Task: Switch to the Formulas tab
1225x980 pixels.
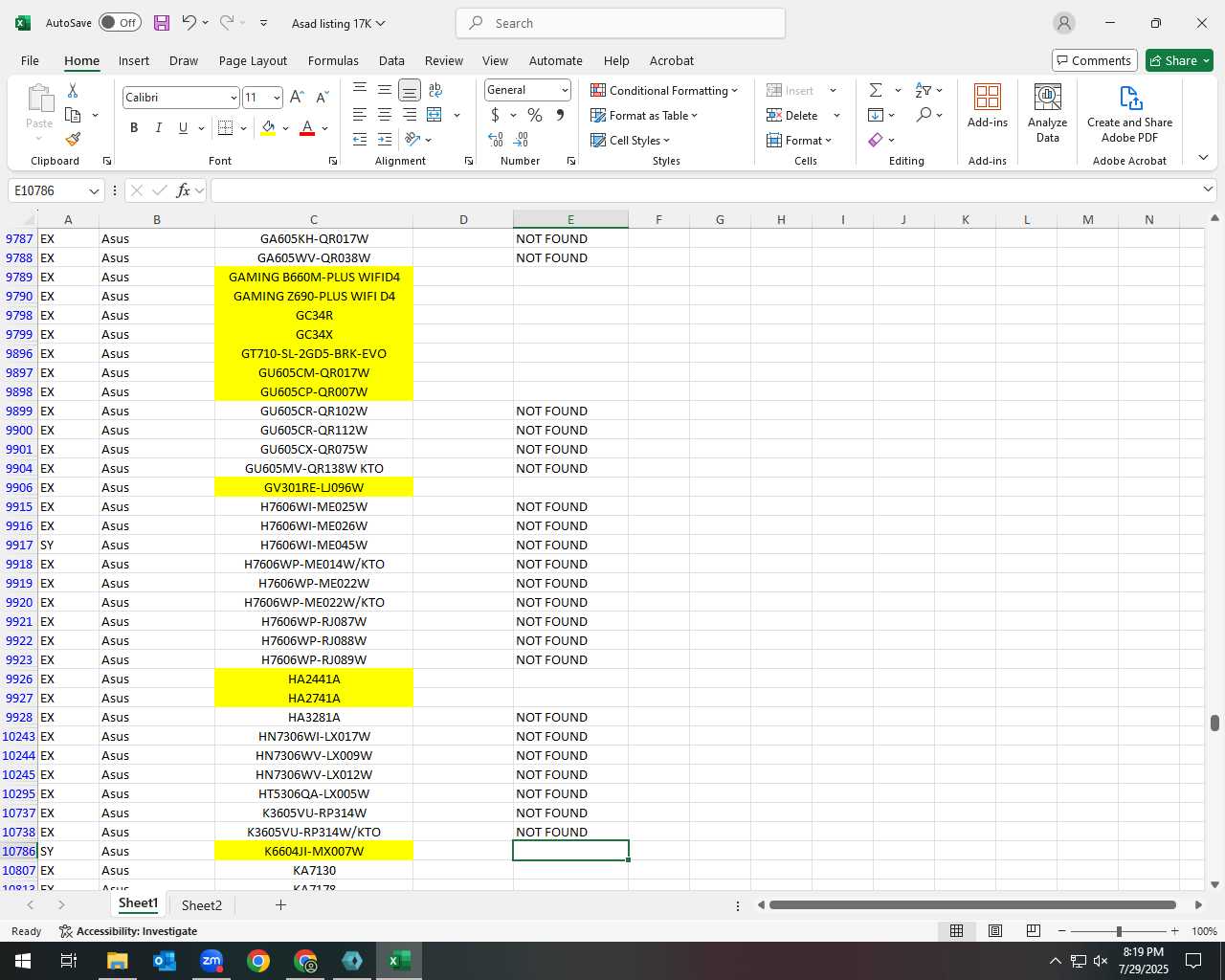Action: [333, 60]
